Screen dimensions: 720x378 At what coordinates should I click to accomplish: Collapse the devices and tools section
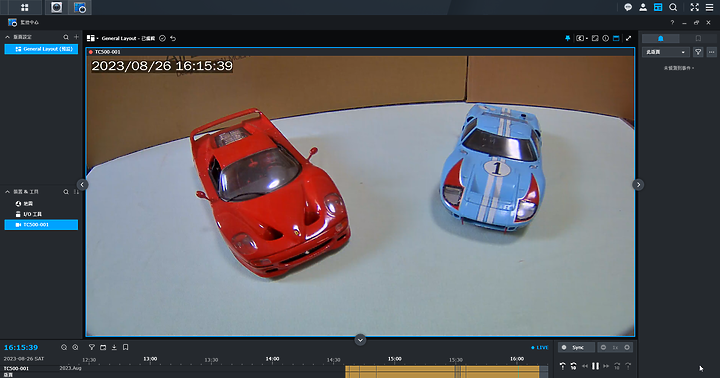(x=7, y=192)
